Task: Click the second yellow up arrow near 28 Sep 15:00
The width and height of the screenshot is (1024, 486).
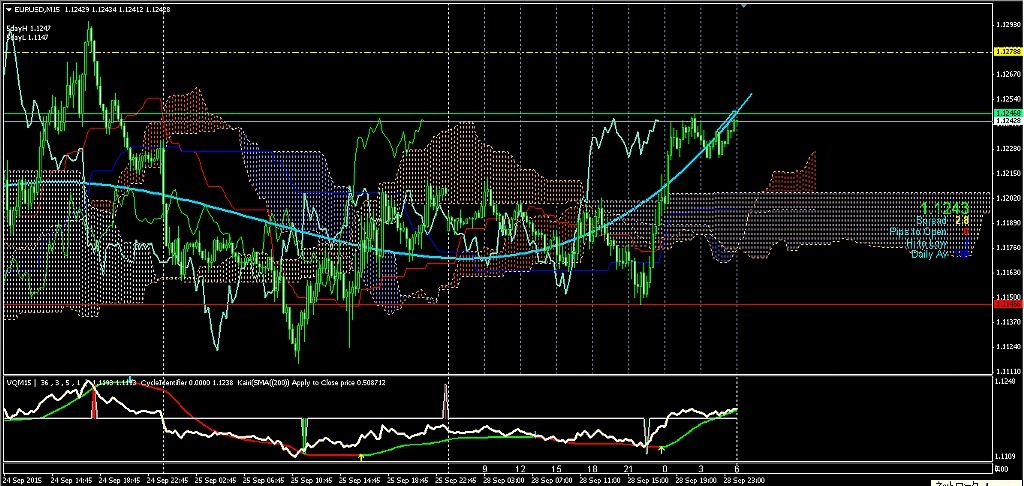Action: [x=662, y=449]
